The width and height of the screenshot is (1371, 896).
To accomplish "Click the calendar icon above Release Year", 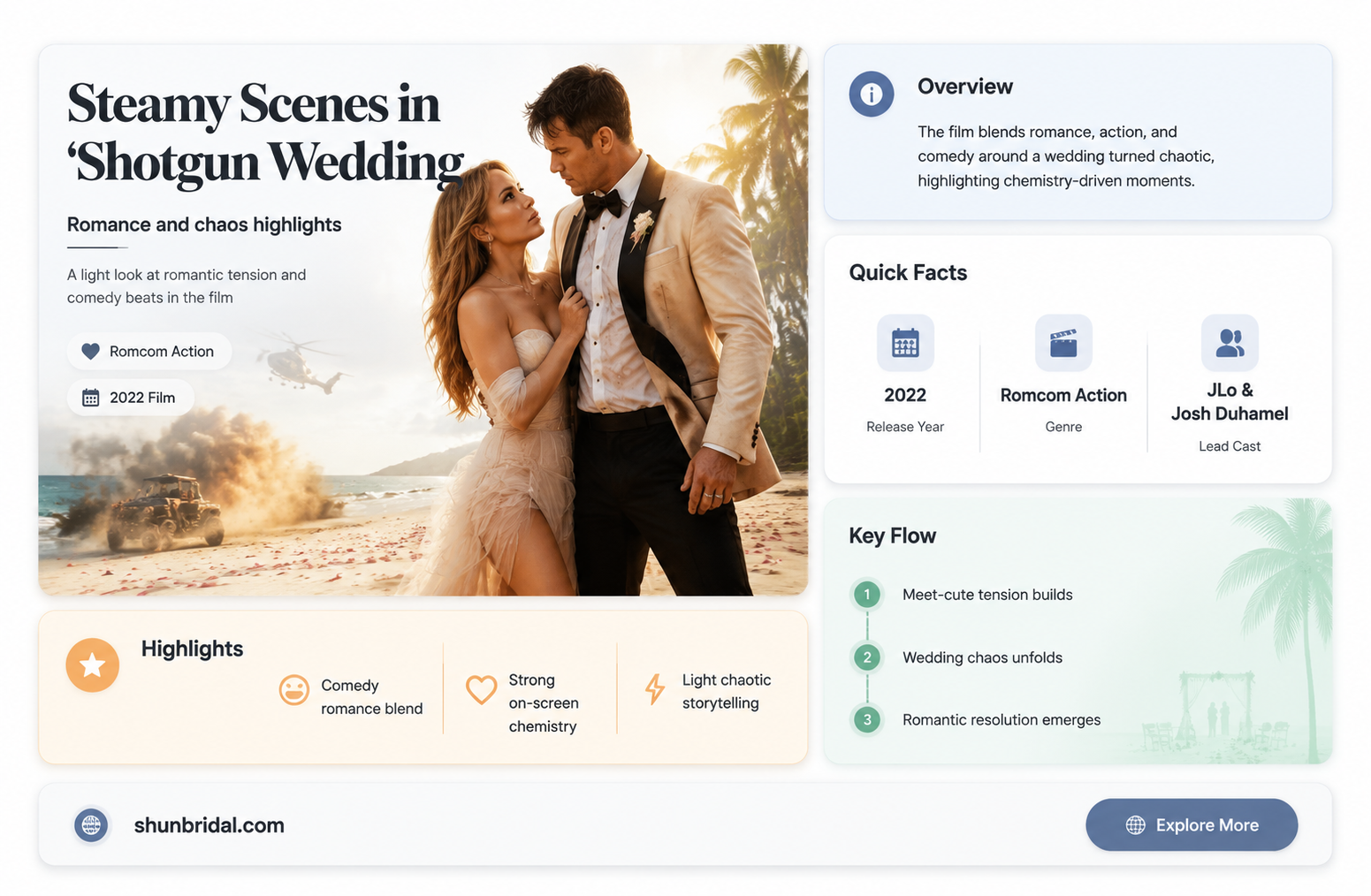I will click(905, 343).
